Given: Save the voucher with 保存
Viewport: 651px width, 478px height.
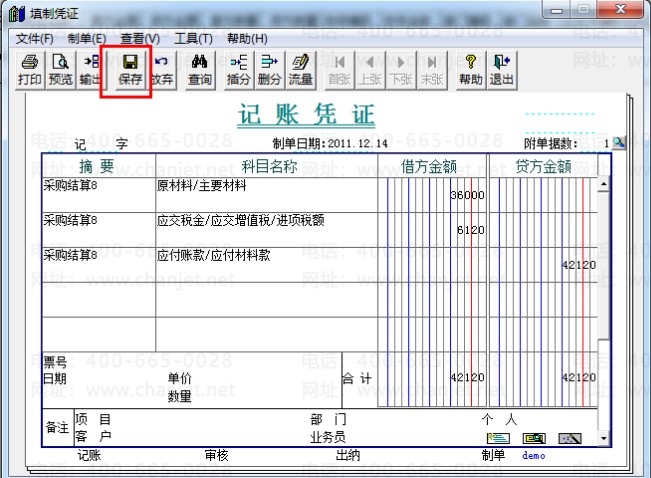Looking at the screenshot, I should 130,70.
